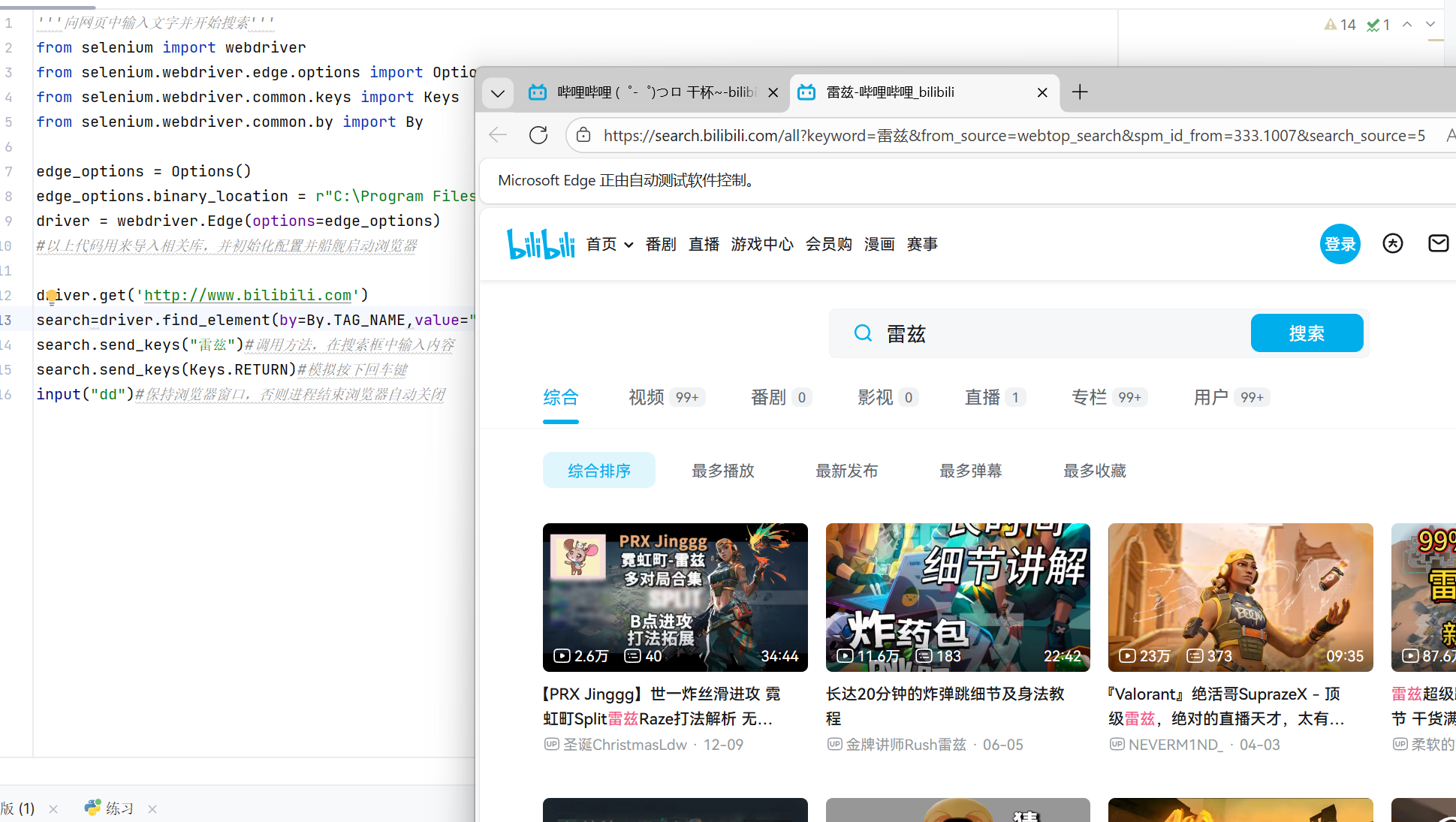This screenshot has height=822, width=1456.
Task: Click the 登录 login button
Action: tap(1340, 244)
